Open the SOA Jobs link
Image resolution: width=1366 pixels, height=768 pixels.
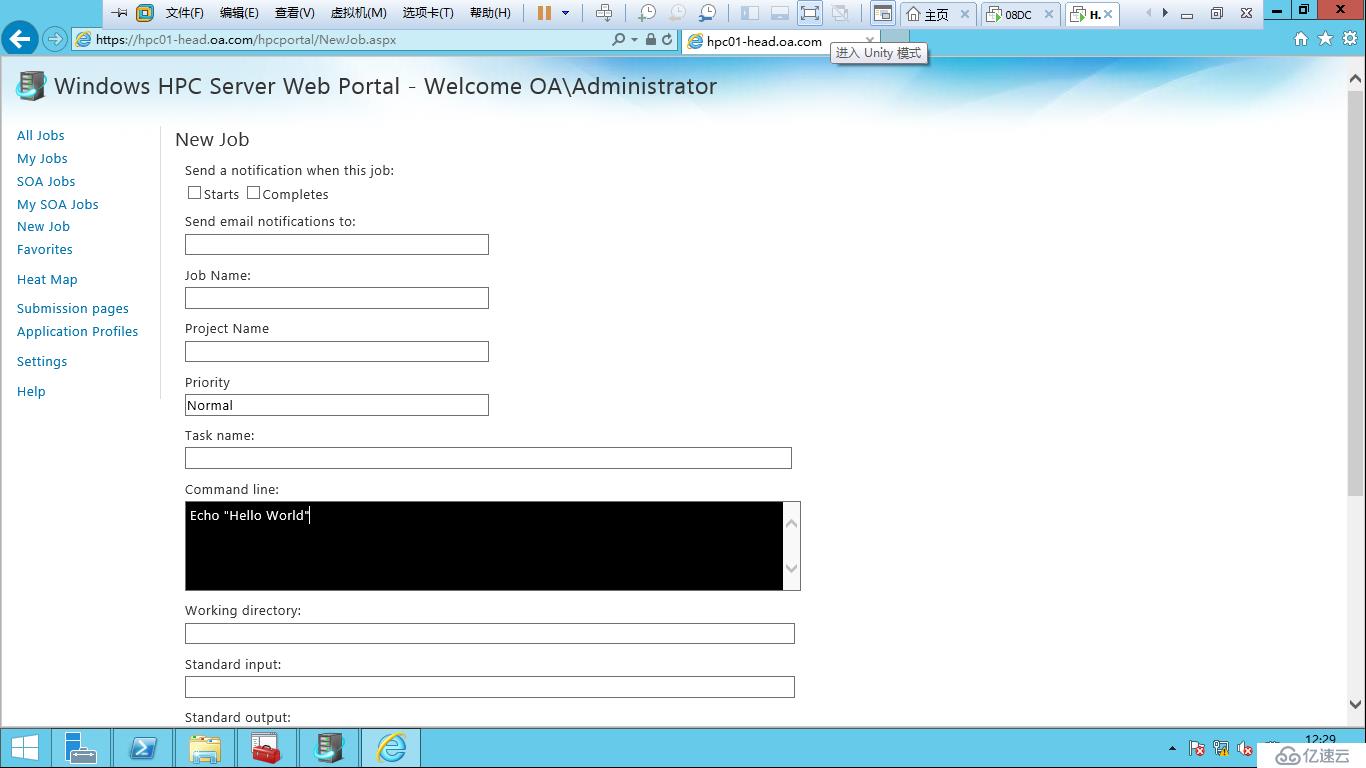coord(46,181)
